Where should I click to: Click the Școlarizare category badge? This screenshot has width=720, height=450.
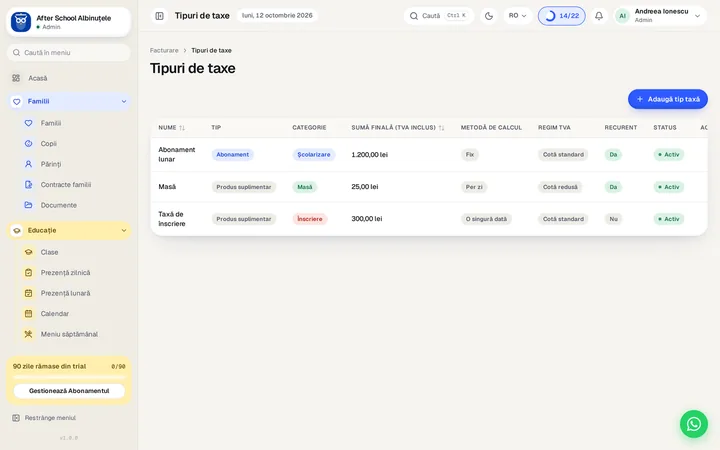tap(314, 155)
